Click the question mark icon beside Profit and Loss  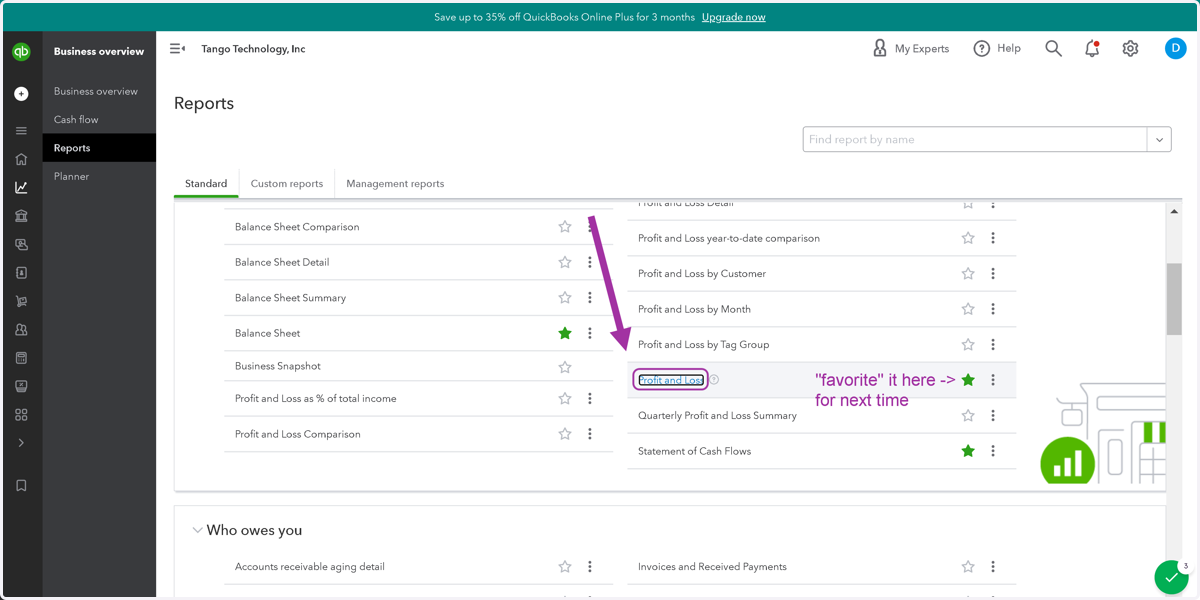coord(714,380)
